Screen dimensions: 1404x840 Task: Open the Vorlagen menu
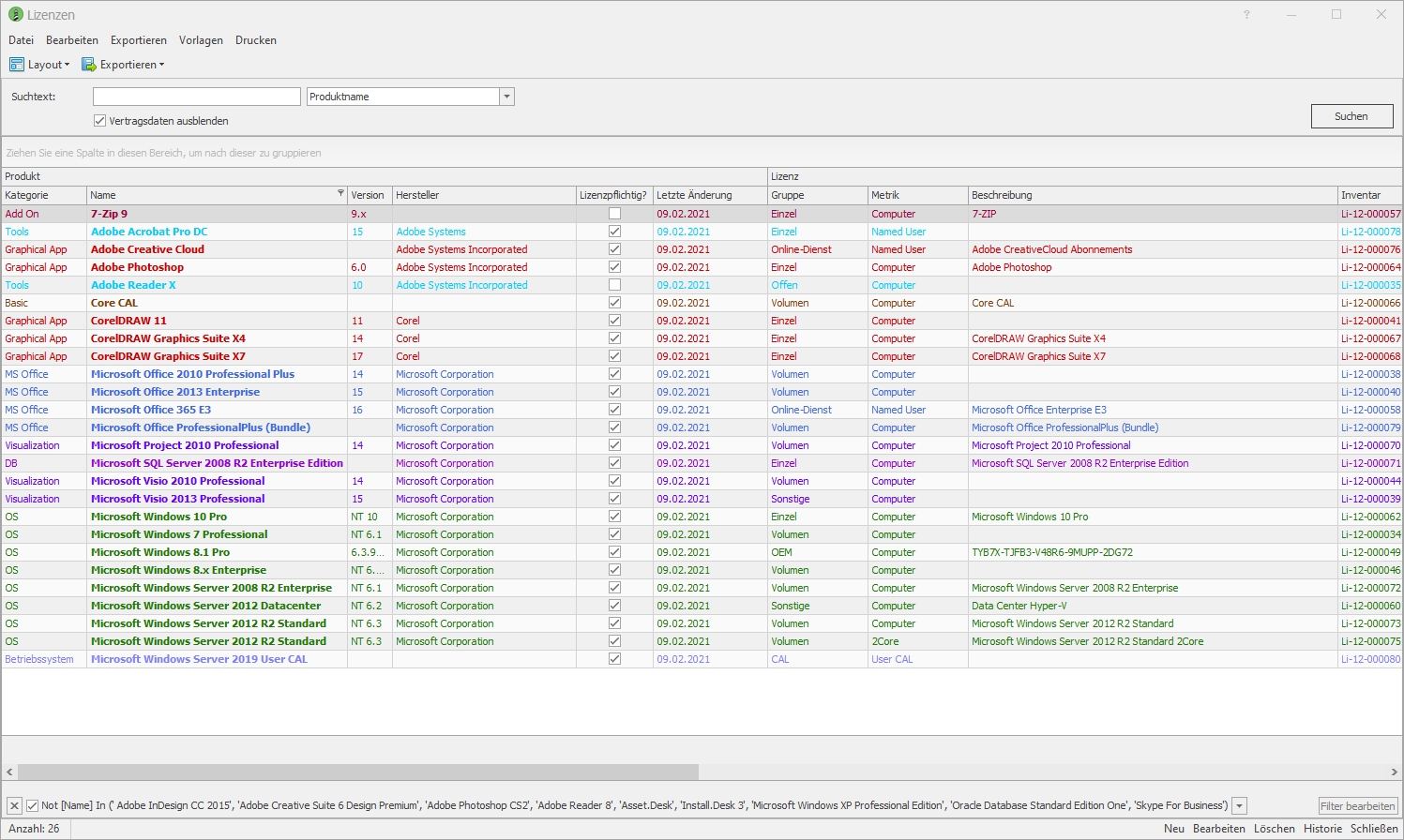[x=201, y=40]
